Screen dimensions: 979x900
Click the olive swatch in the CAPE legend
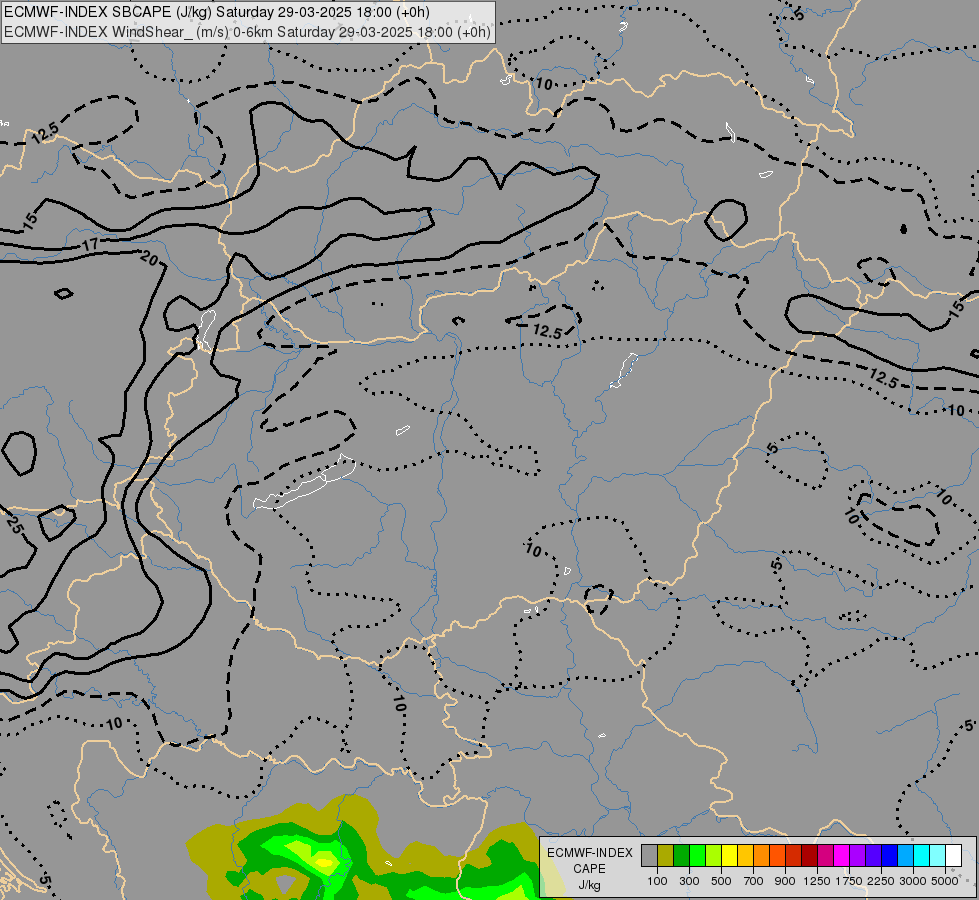click(x=666, y=856)
